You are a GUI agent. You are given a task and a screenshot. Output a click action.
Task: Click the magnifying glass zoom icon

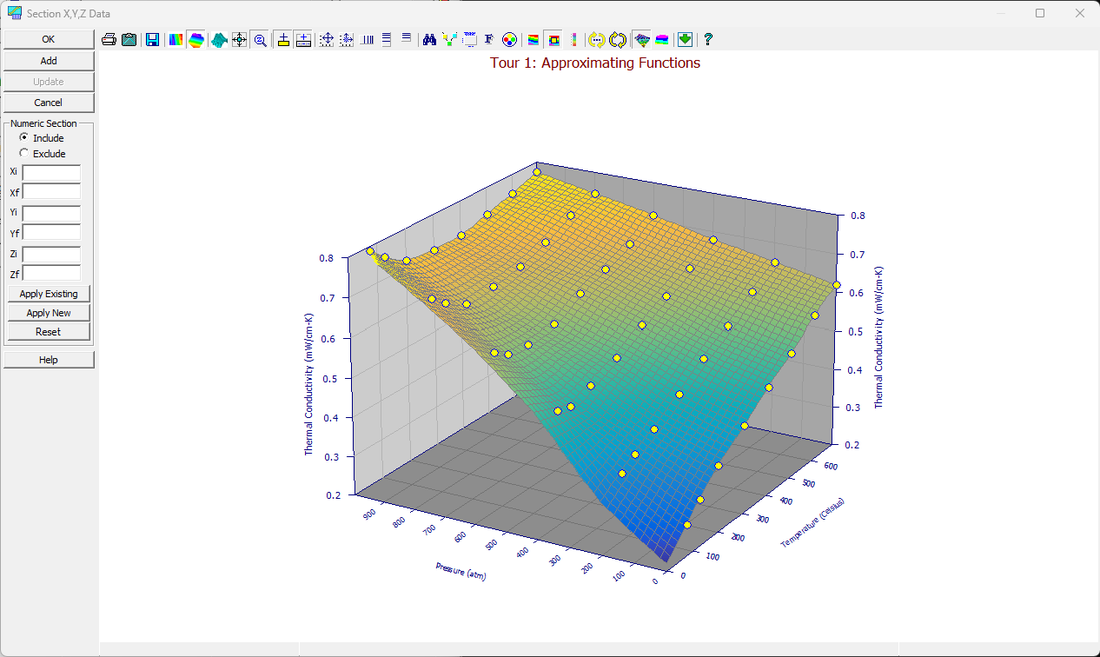pyautogui.click(x=260, y=40)
